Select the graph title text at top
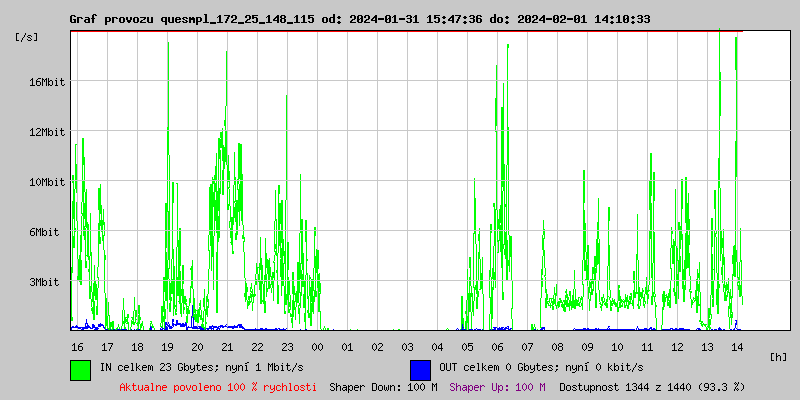Image resolution: width=800 pixels, height=400 pixels. (360, 19)
